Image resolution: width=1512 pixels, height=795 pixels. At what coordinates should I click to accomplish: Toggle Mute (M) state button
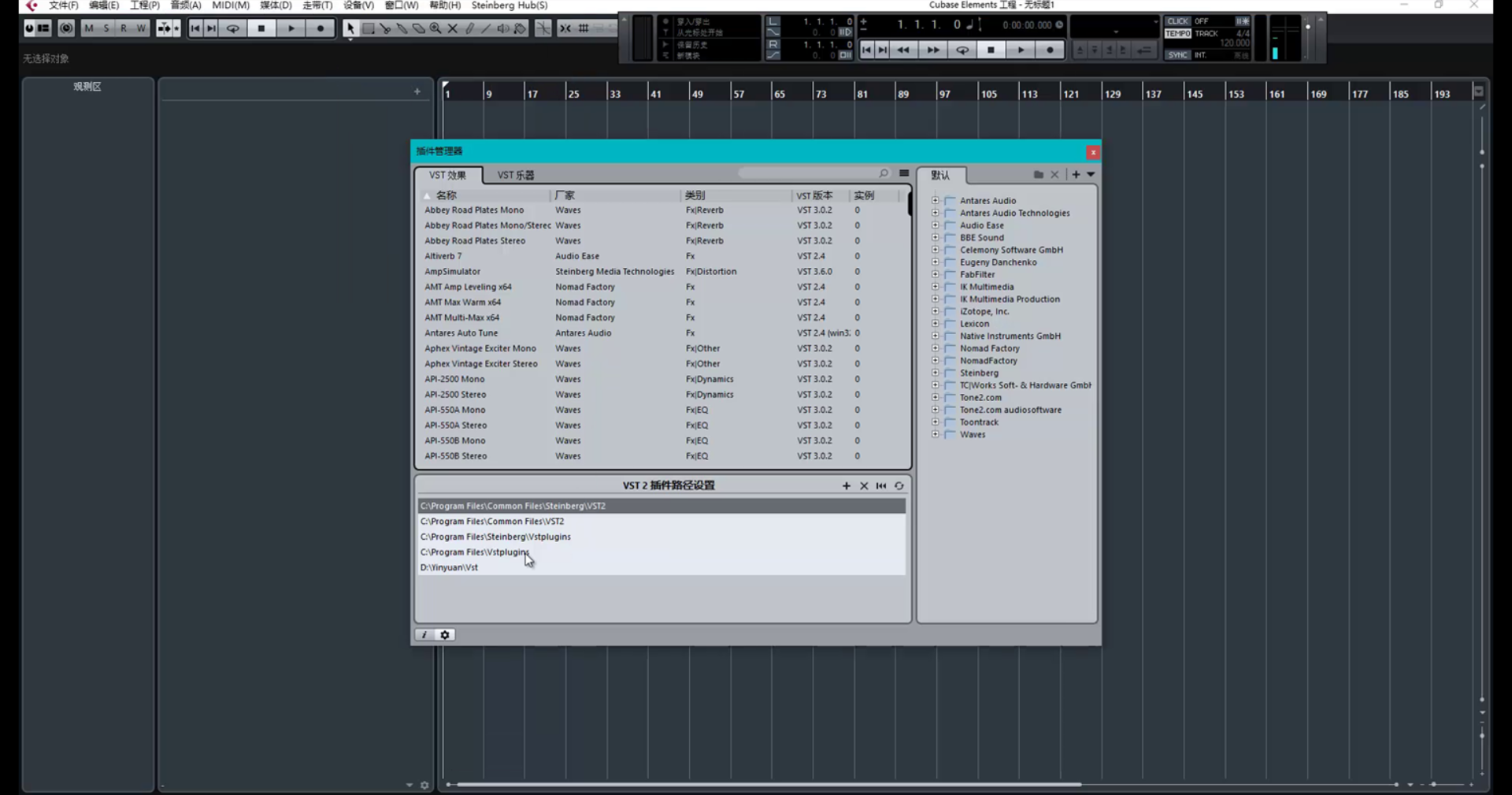pyautogui.click(x=89, y=28)
